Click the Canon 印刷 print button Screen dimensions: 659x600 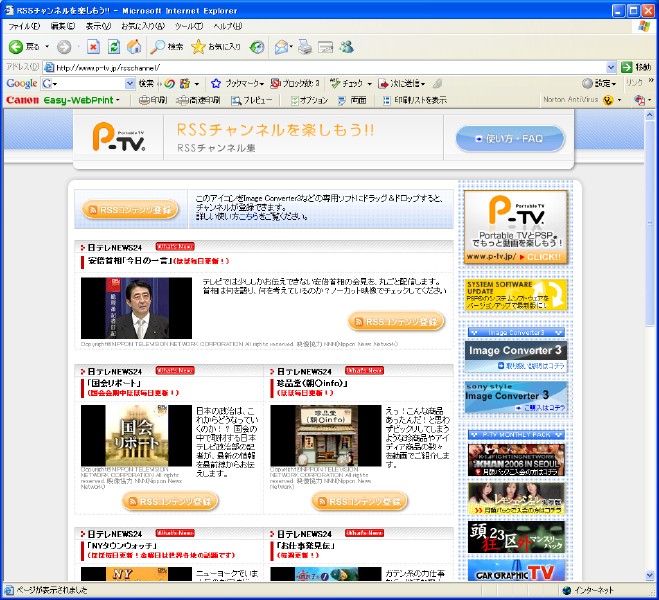pyautogui.click(x=152, y=100)
